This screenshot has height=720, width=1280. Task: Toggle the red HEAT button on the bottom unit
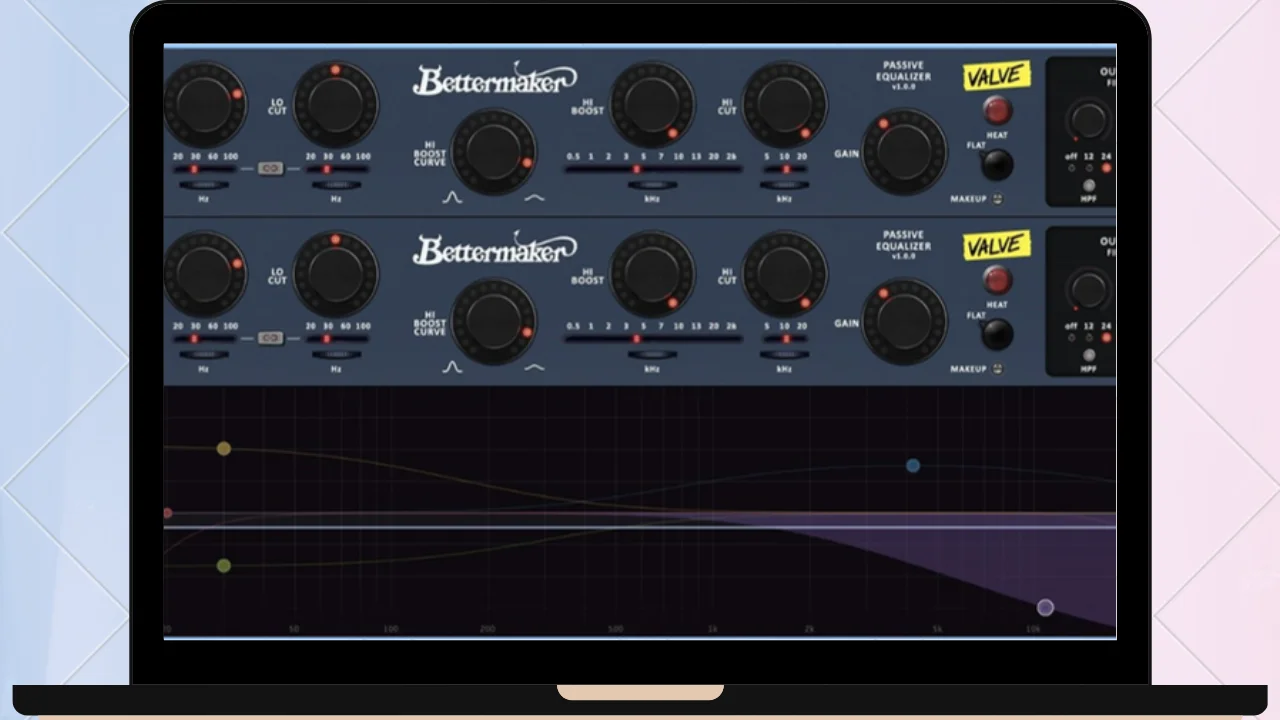(997, 280)
